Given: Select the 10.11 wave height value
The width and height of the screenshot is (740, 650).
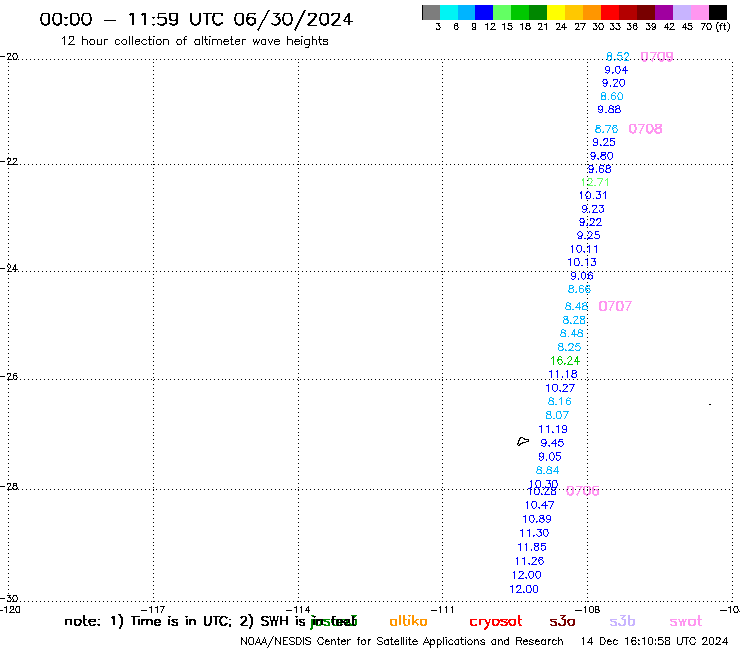Looking at the screenshot, I should [584, 249].
